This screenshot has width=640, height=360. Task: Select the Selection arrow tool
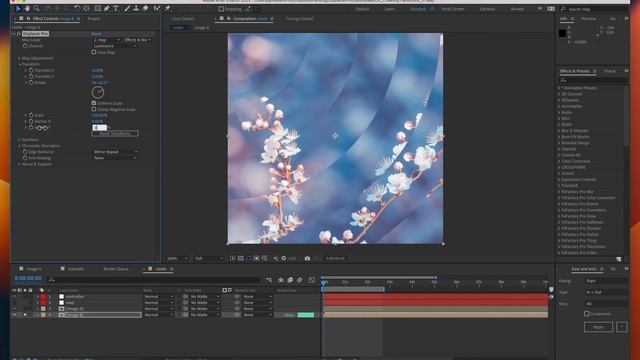[x=18, y=9]
